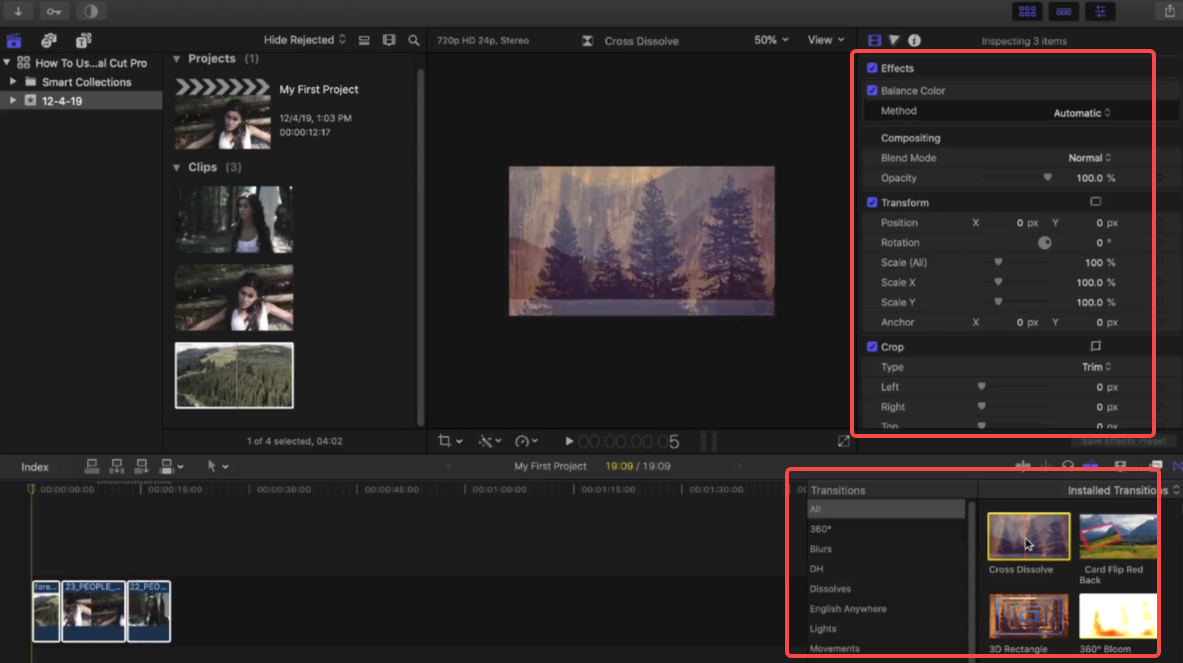Open the Blend Mode Normal dropdown
The image size is (1183, 663).
1090,158
